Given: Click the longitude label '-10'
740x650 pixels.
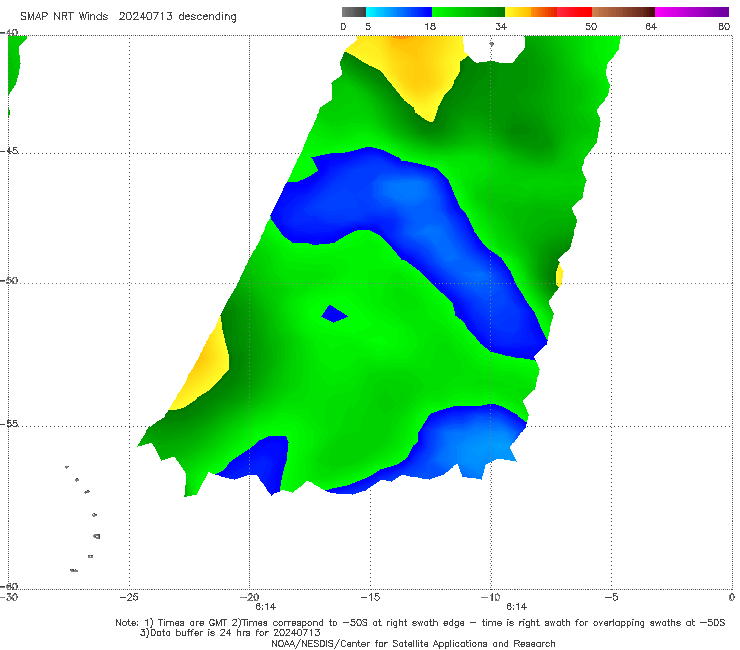Looking at the screenshot, I should pyautogui.click(x=490, y=597).
